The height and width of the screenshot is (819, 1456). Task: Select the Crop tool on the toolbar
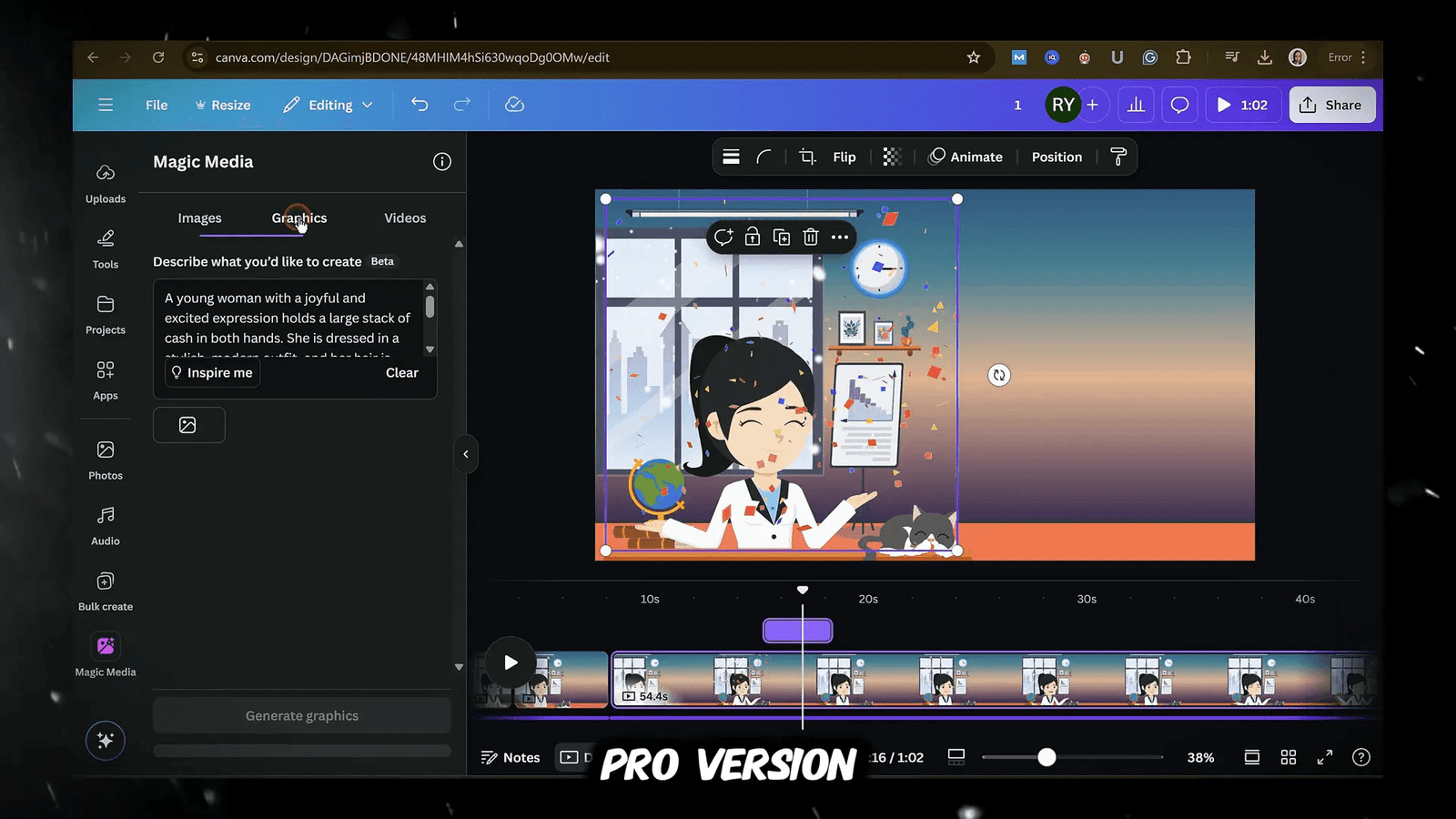pyautogui.click(x=805, y=157)
